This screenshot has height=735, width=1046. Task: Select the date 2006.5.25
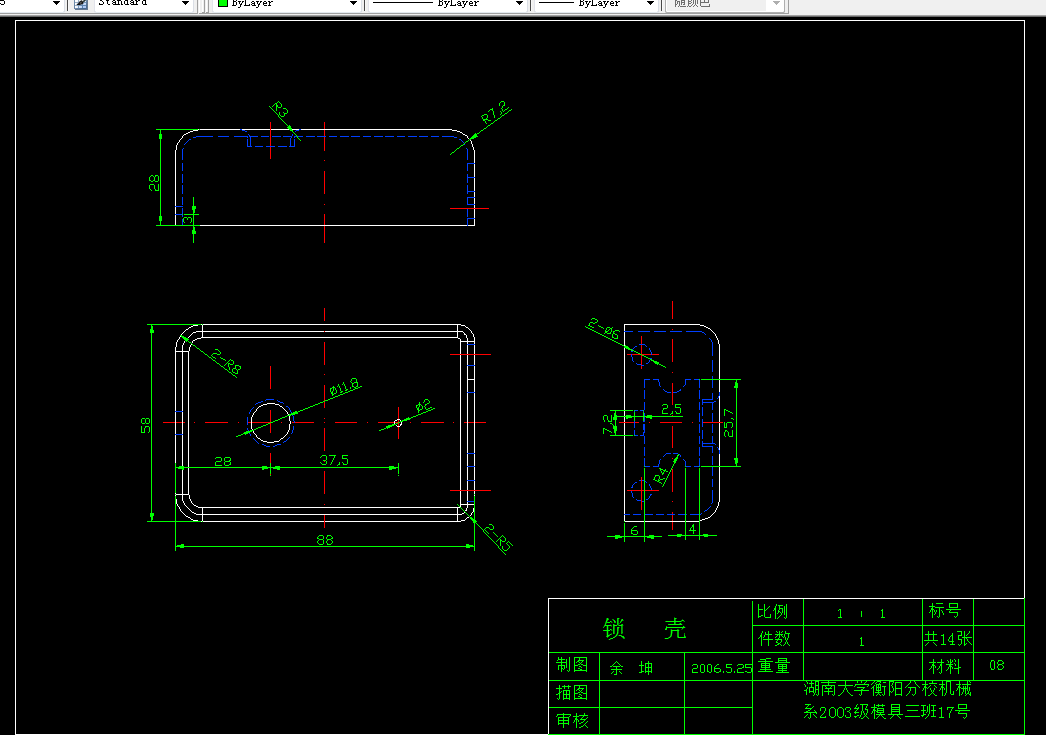point(721,668)
